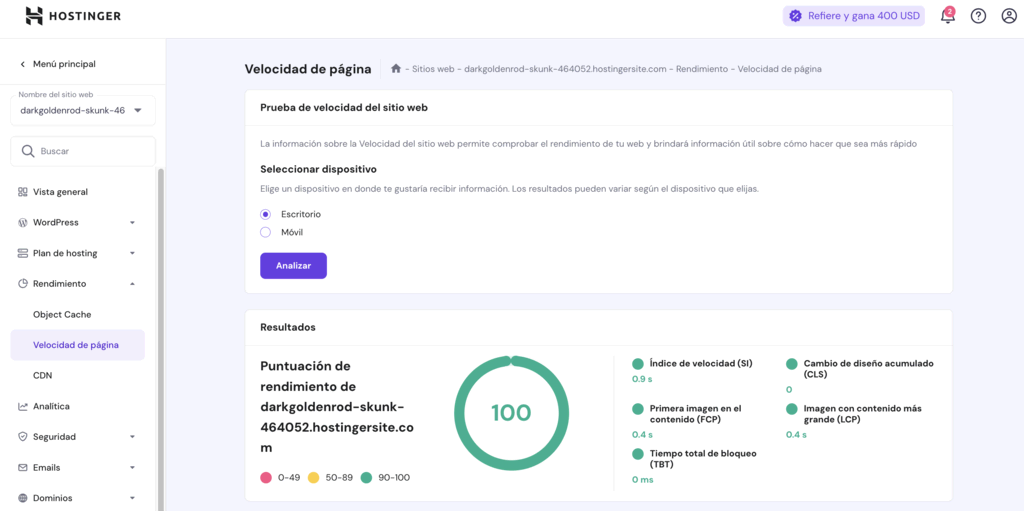1024x511 pixels.
Task: Click the Analizar button
Action: coord(293,266)
